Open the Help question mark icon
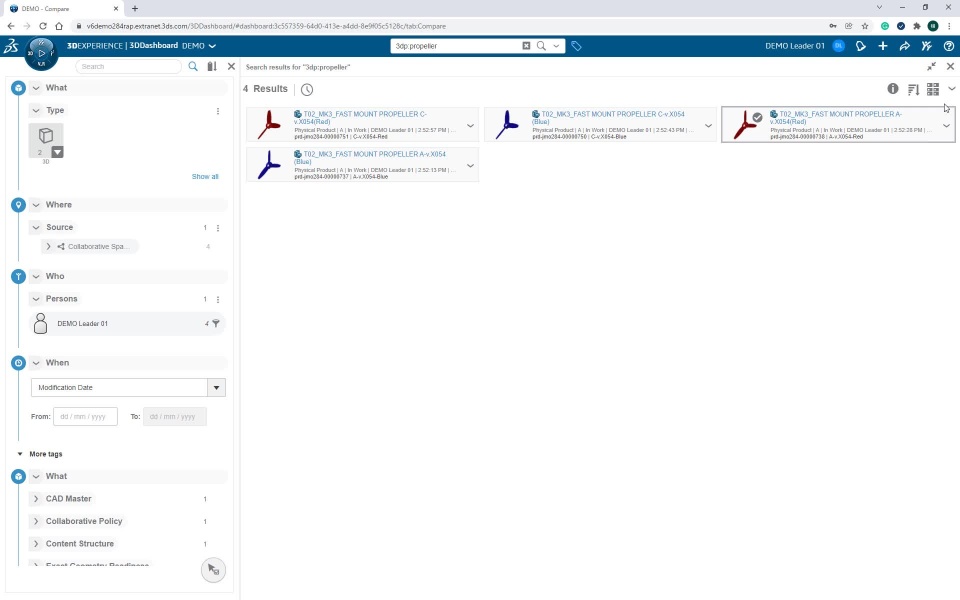The height and width of the screenshot is (600, 960). click(949, 46)
